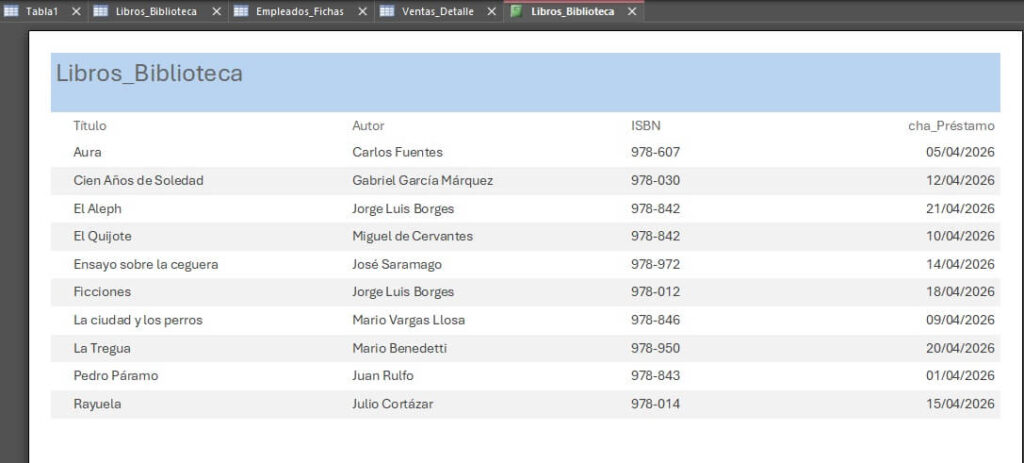Screen dimensions: 1024x463
Task: Click author Mario Vargas Llosa
Action: tap(409, 319)
